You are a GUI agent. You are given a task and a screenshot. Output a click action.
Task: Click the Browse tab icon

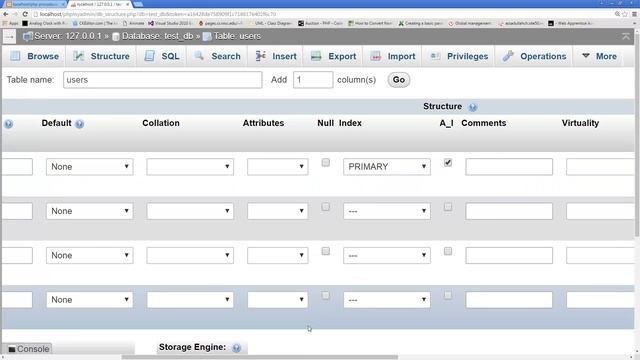16,56
